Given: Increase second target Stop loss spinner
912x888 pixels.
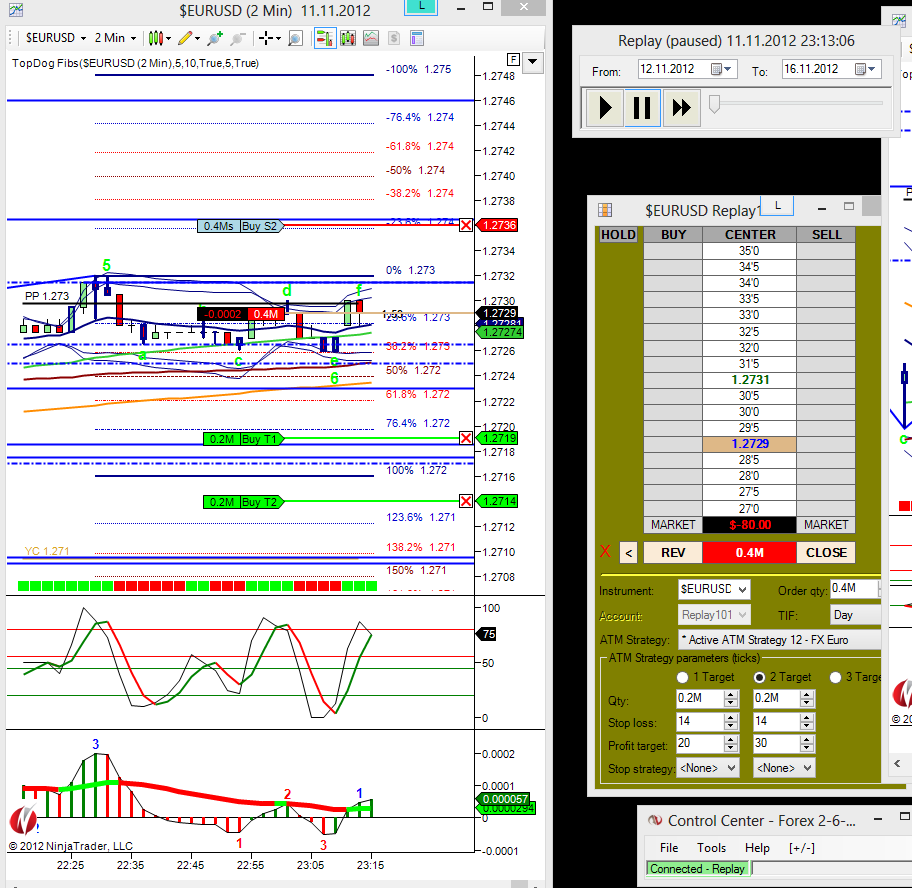Looking at the screenshot, I should (x=807, y=717).
